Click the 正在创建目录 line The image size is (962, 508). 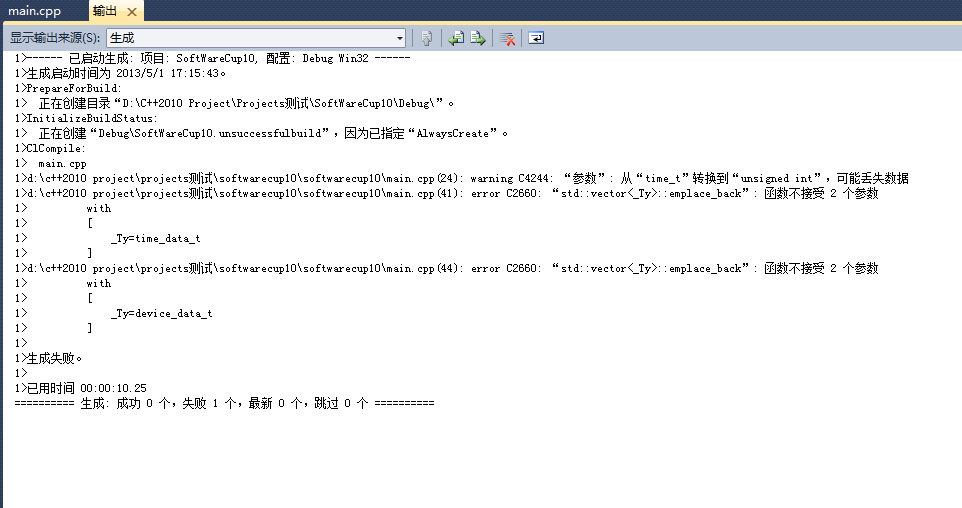click(x=234, y=103)
